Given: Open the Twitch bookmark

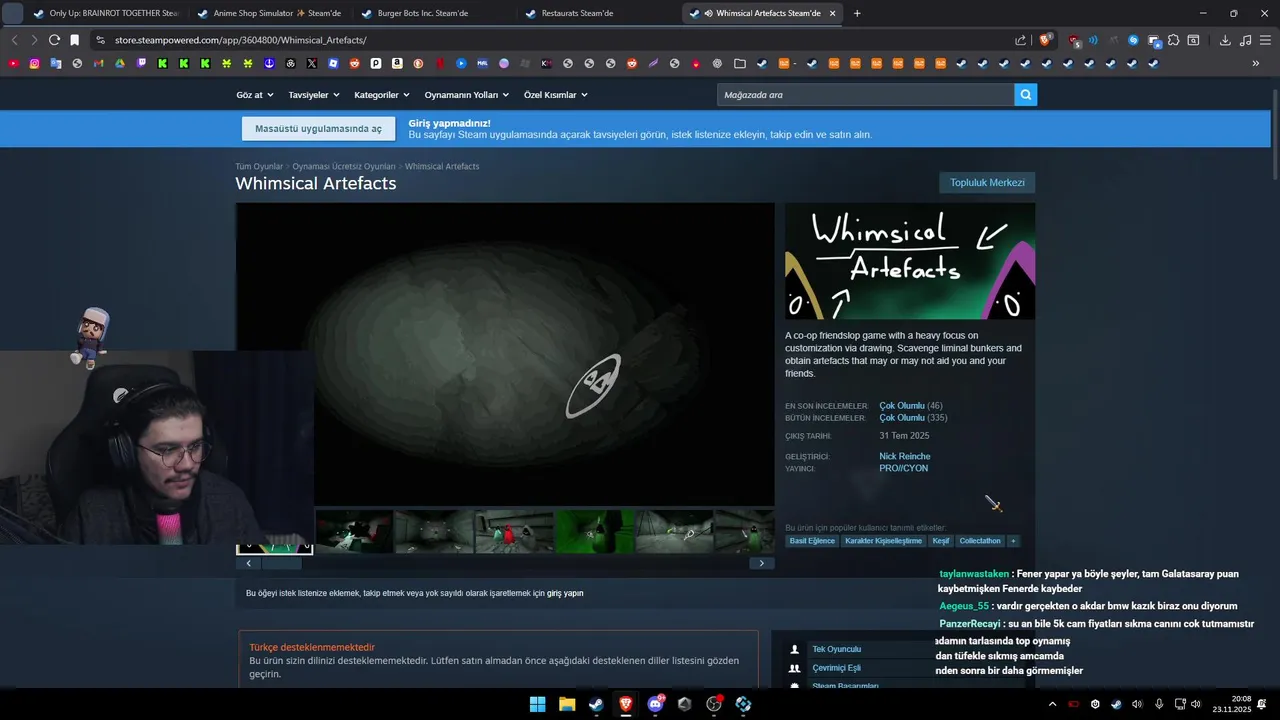Looking at the screenshot, I should 141,63.
